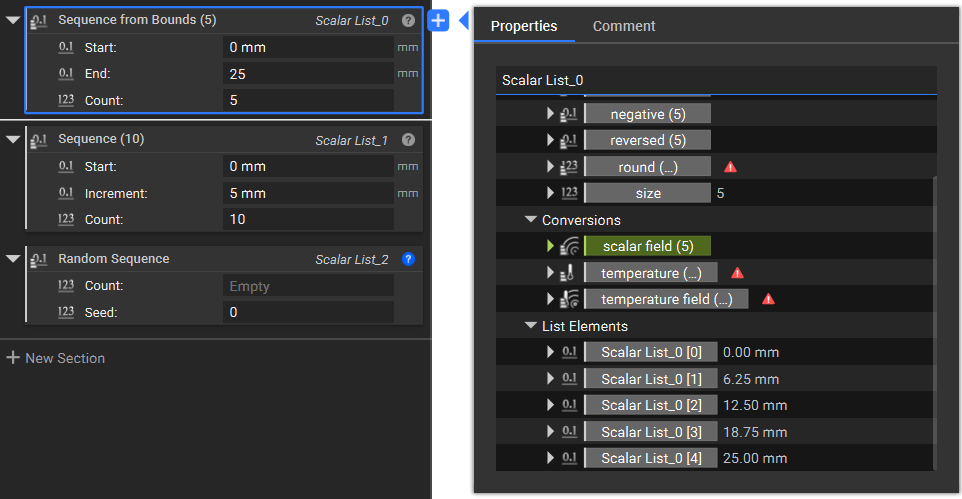Click warning icon beside temperature conversion

(737, 273)
